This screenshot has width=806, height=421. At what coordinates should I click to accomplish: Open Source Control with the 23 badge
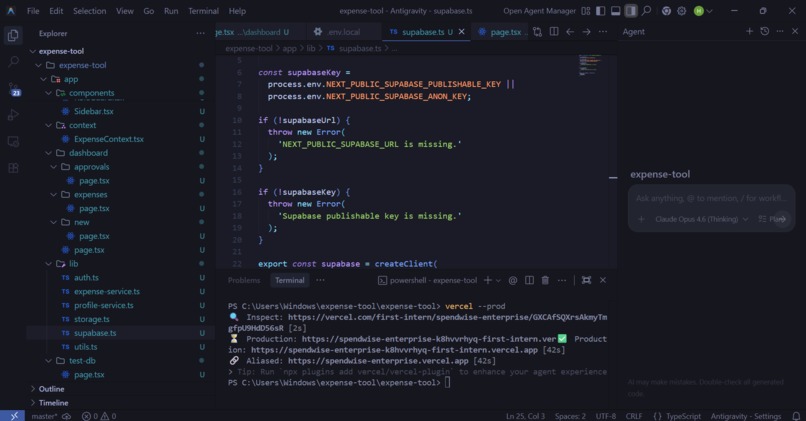13,89
